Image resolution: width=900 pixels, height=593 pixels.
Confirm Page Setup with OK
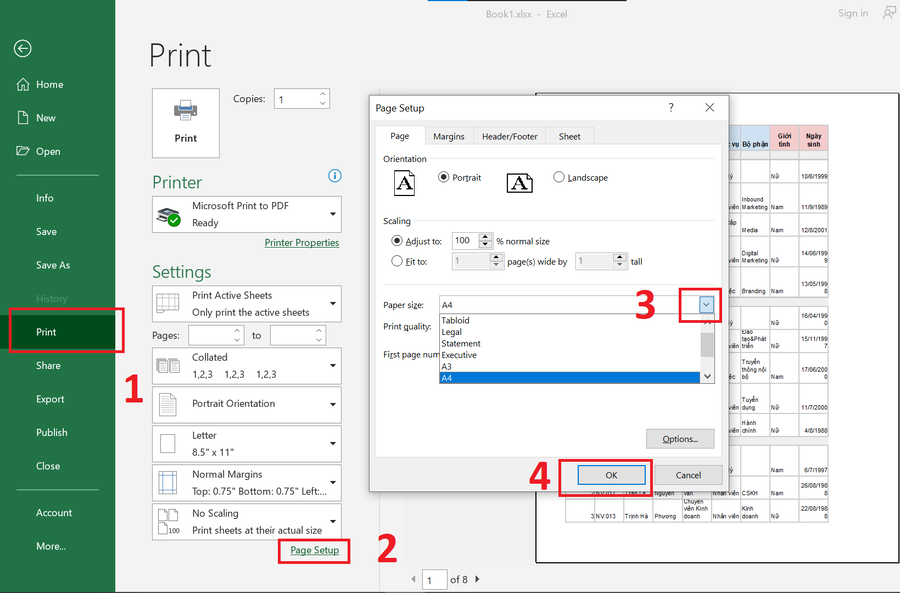(611, 475)
